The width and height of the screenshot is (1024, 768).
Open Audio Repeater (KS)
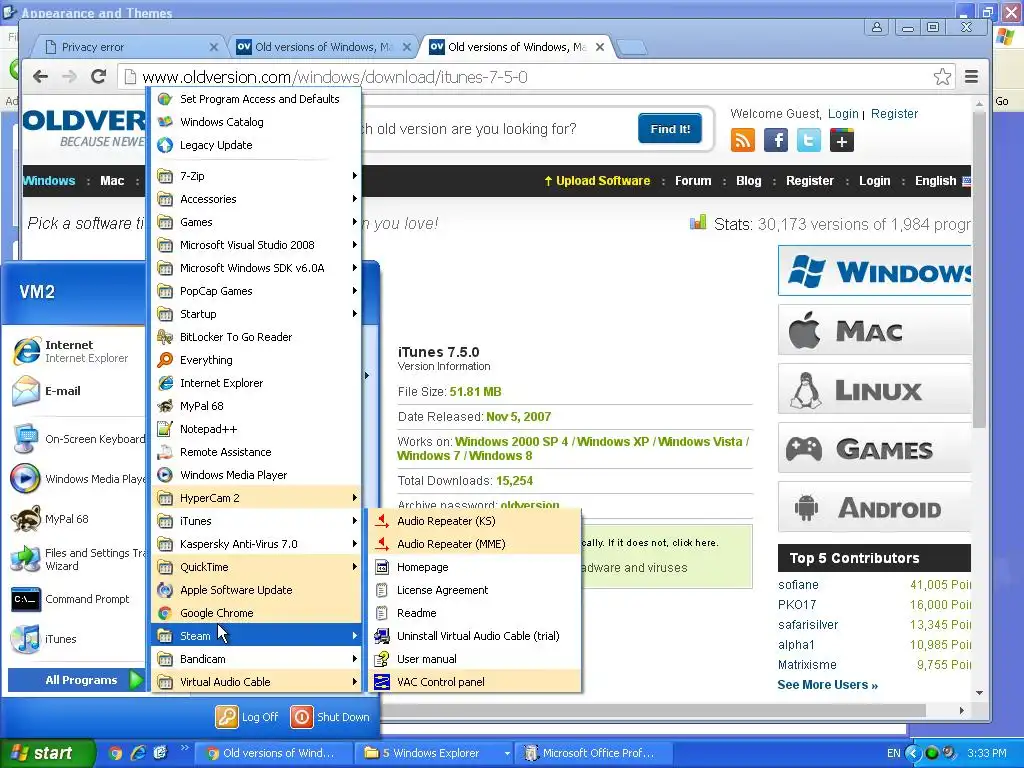(x=475, y=521)
